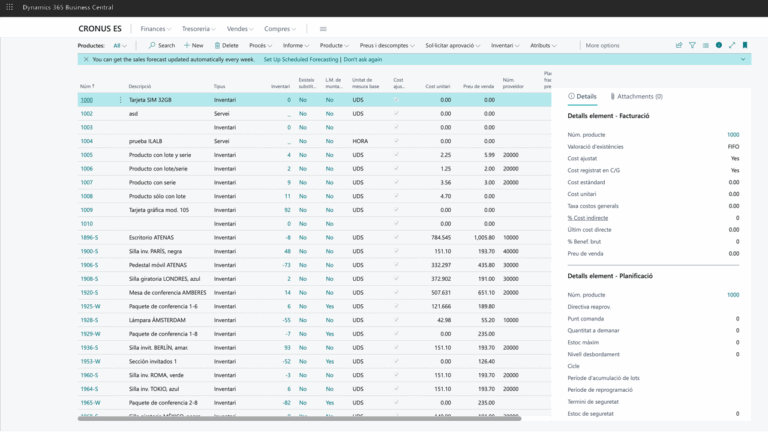This screenshot has height=432, width=768.
Task: Click 'Yes' L.M. value for 1925-W
Action: point(330,306)
